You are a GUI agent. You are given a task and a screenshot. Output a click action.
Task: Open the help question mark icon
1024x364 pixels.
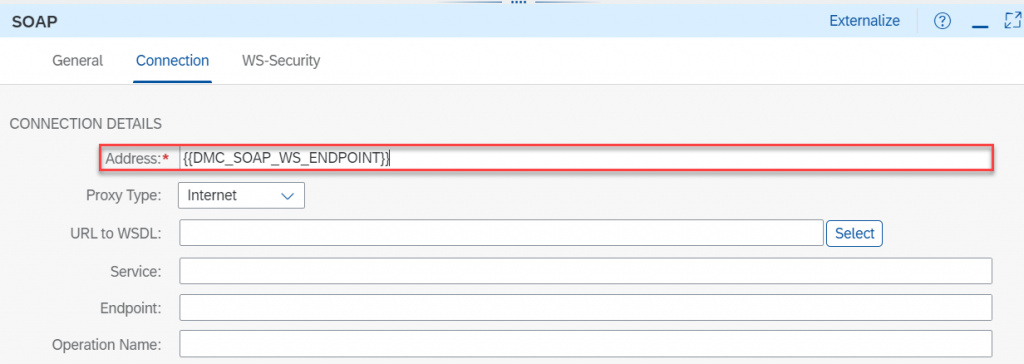pos(941,22)
